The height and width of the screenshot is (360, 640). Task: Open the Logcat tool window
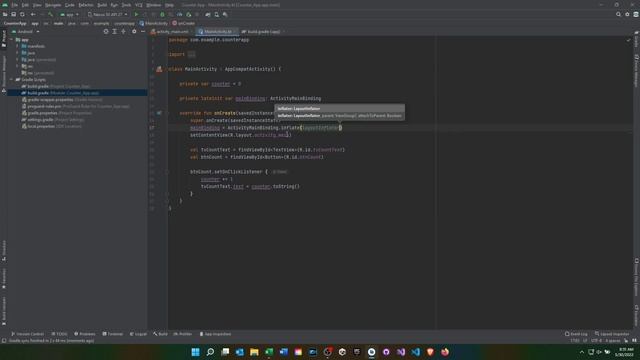click(x=138, y=334)
